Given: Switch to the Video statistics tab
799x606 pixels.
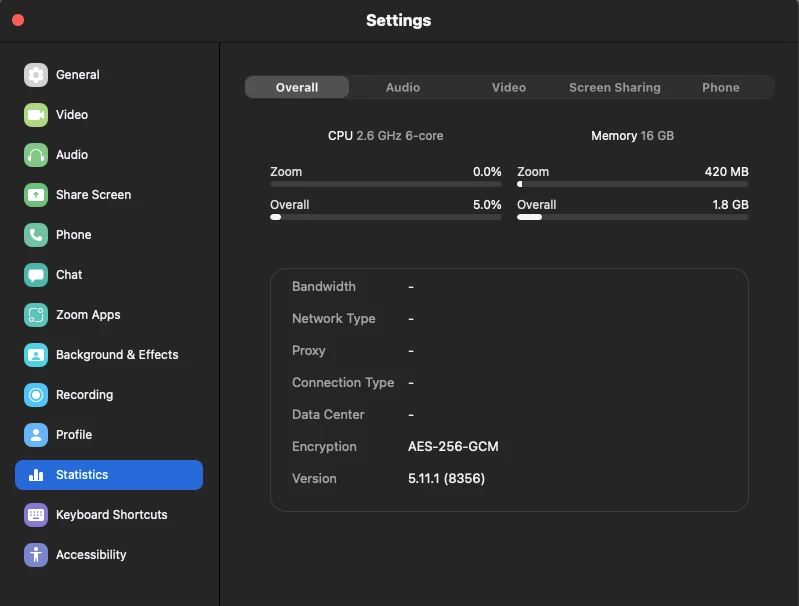Looking at the screenshot, I should [x=509, y=88].
